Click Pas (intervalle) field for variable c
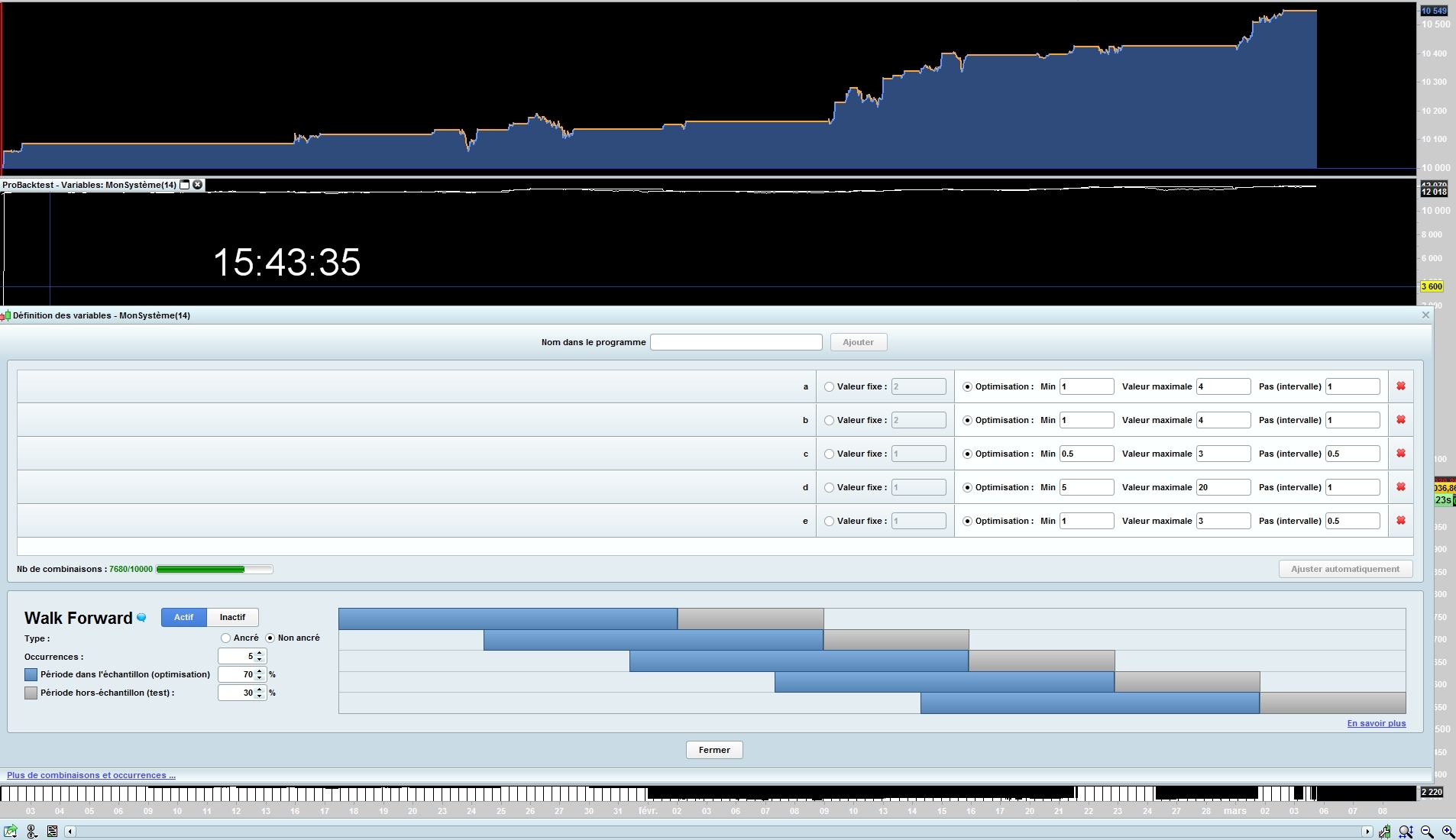 point(1353,454)
